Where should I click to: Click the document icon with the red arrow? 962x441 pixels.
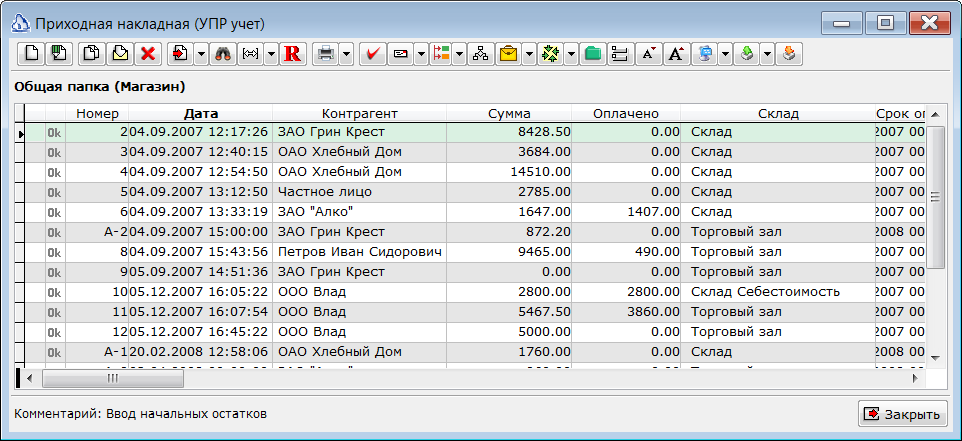tap(180, 54)
